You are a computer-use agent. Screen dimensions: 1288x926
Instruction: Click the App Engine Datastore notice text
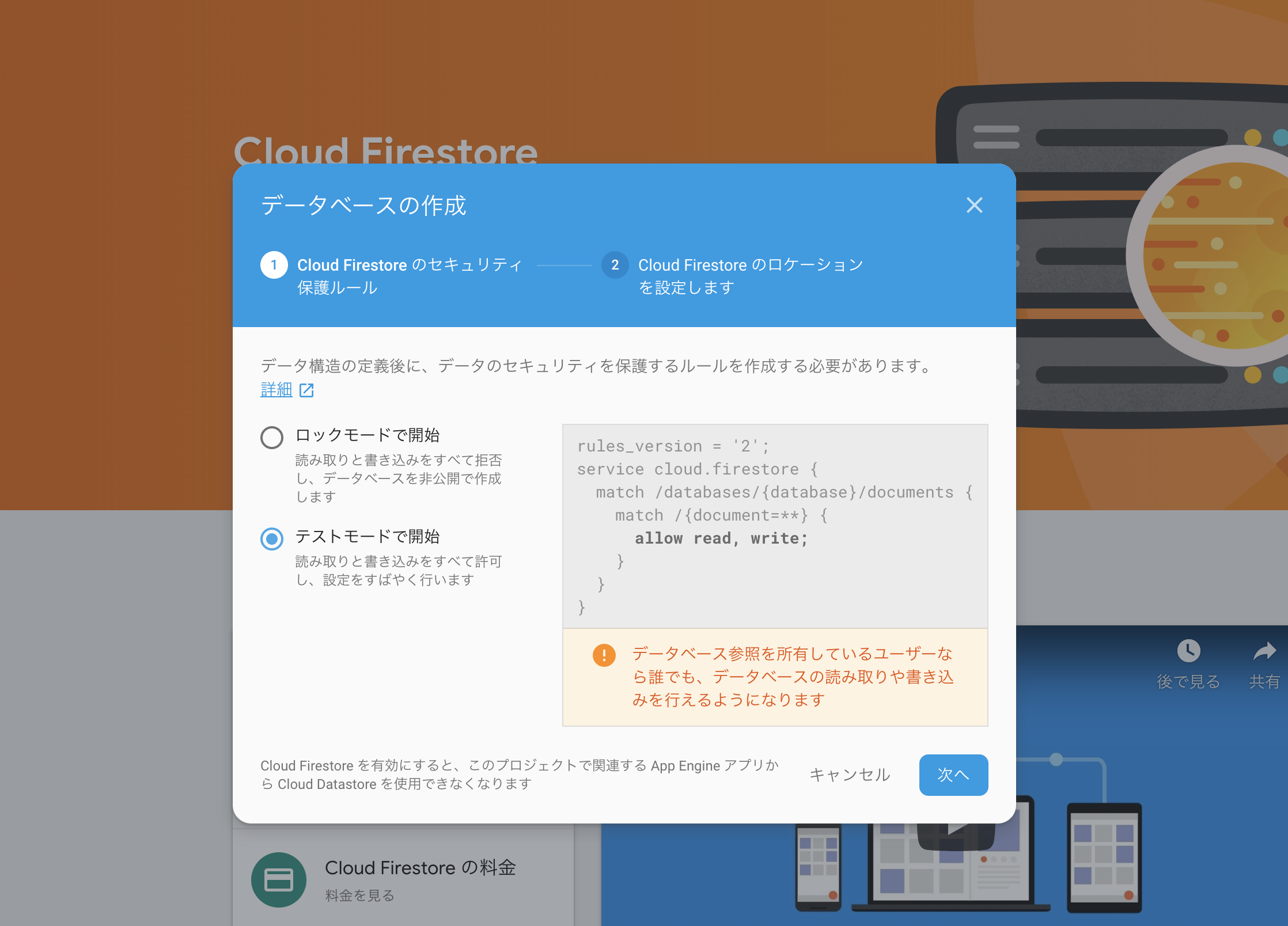click(519, 775)
